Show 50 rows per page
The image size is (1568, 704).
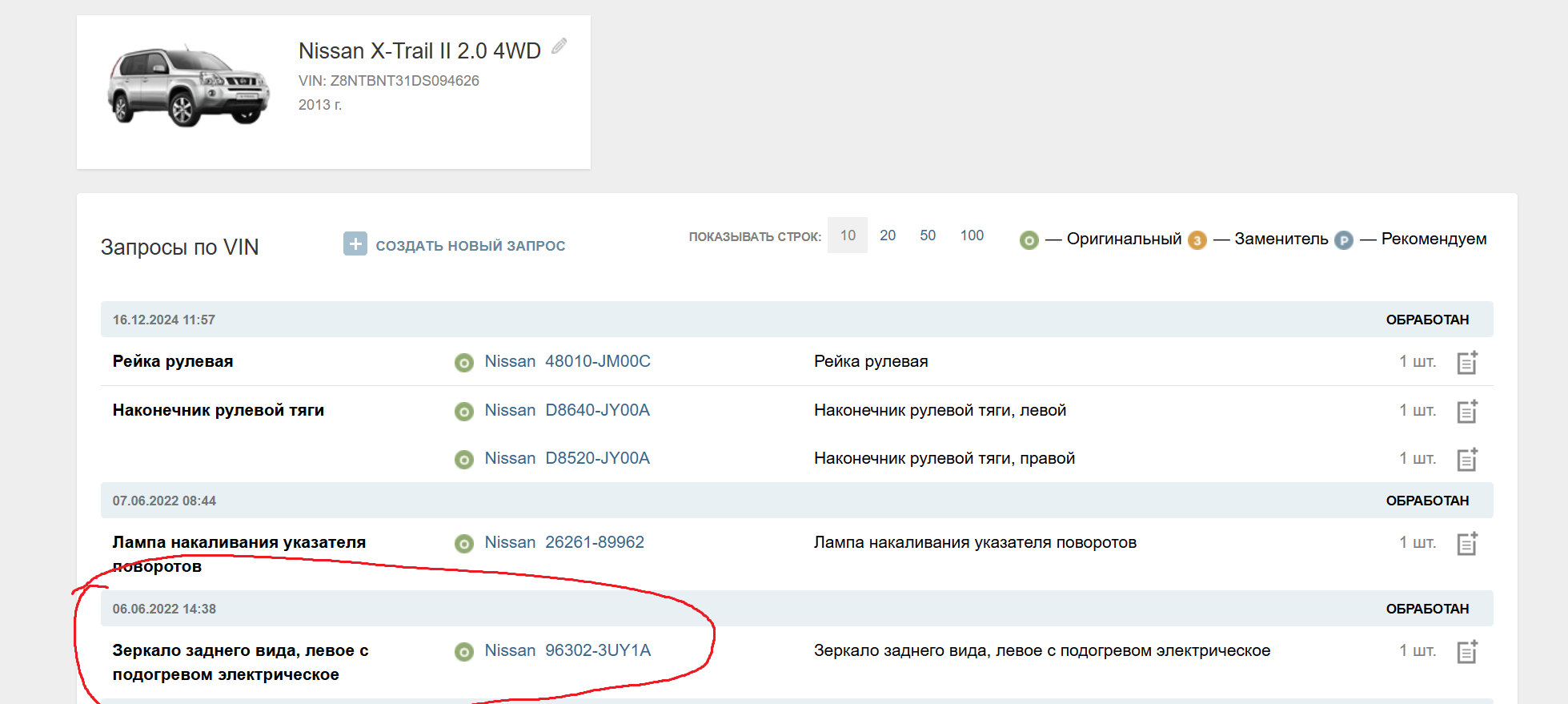tap(928, 235)
